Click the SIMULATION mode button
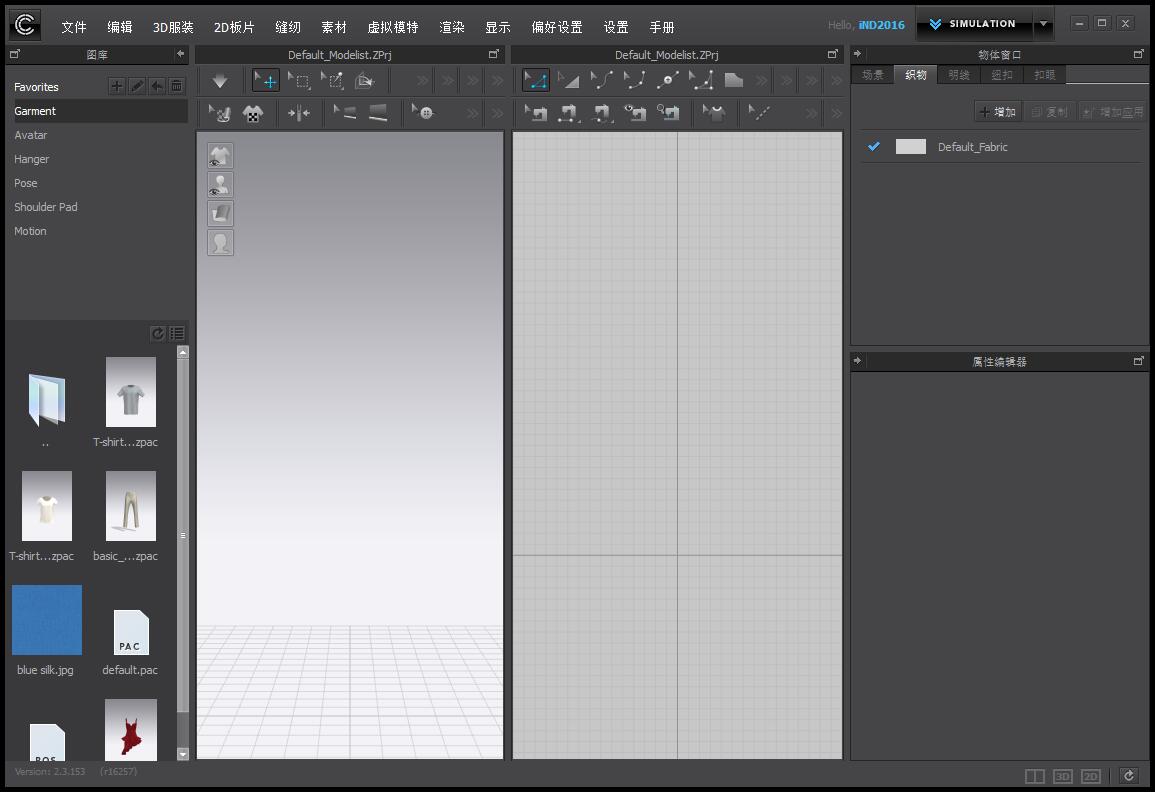The image size is (1155, 792). [x=975, y=24]
